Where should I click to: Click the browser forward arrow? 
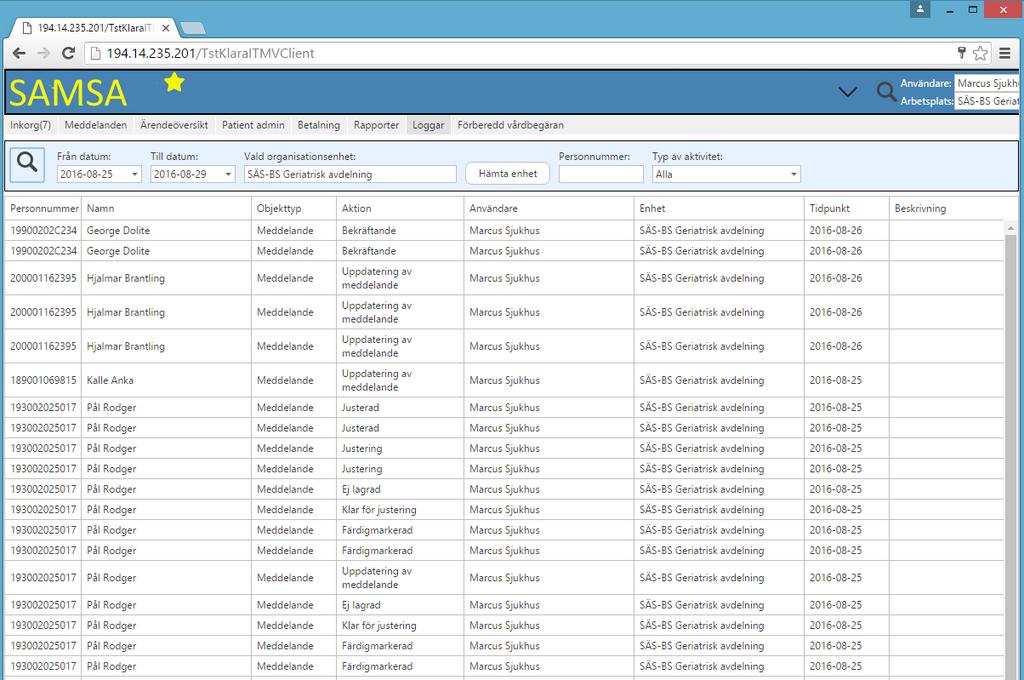[x=44, y=54]
